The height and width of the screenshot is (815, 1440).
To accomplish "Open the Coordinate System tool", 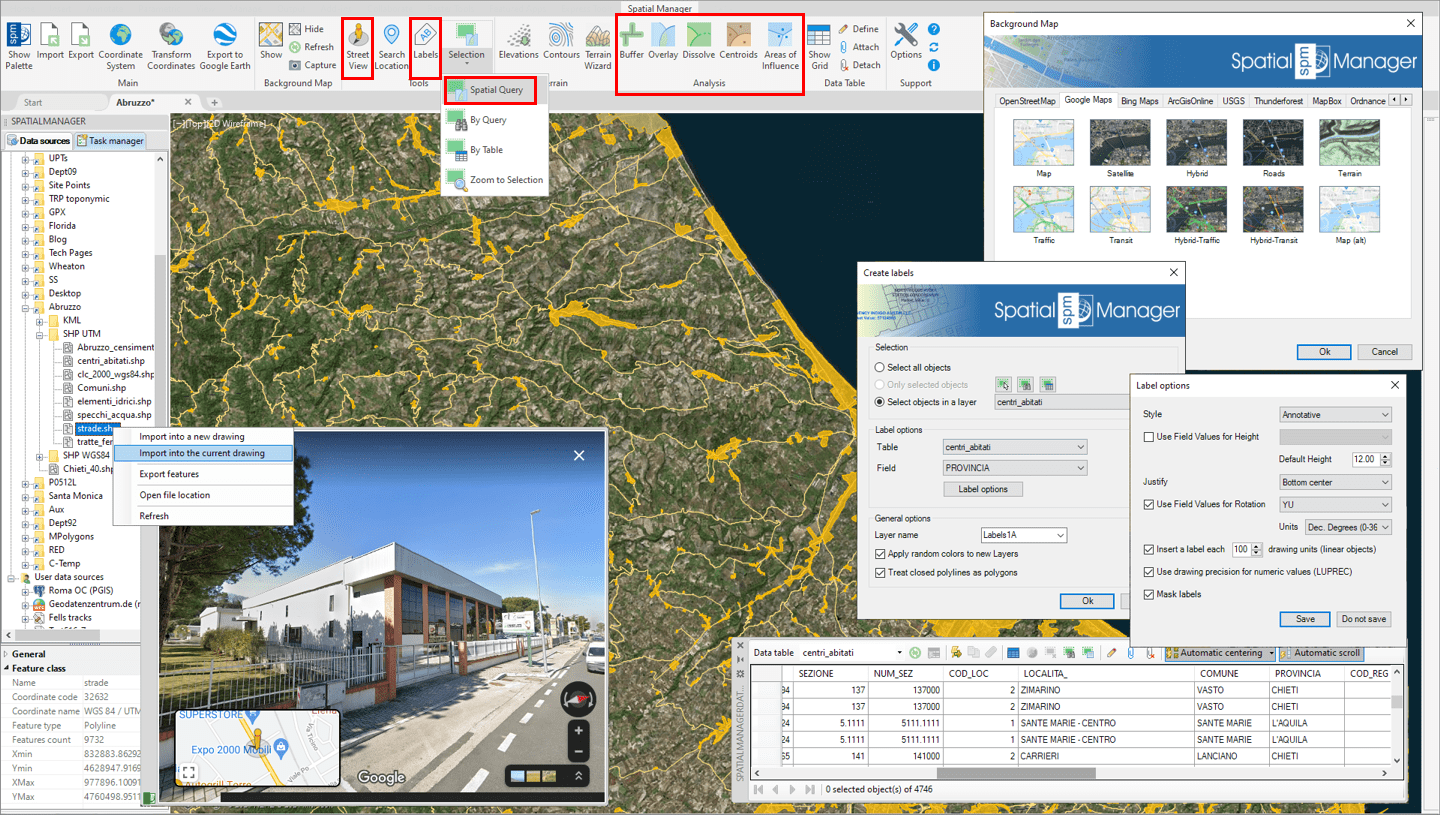I will (120, 46).
